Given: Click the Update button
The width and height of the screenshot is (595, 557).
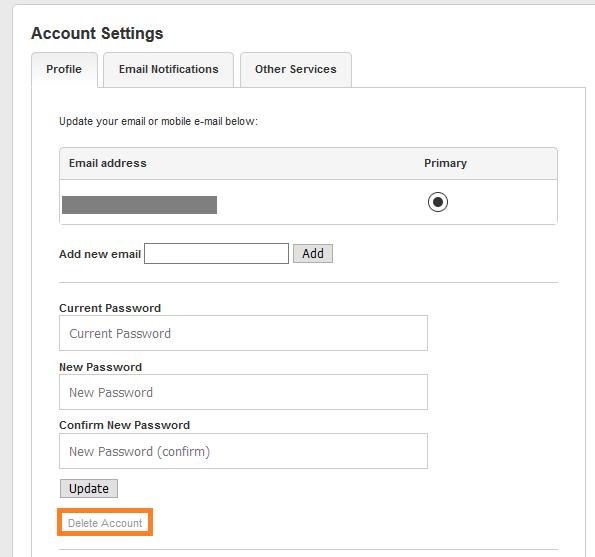Looking at the screenshot, I should 89,488.
